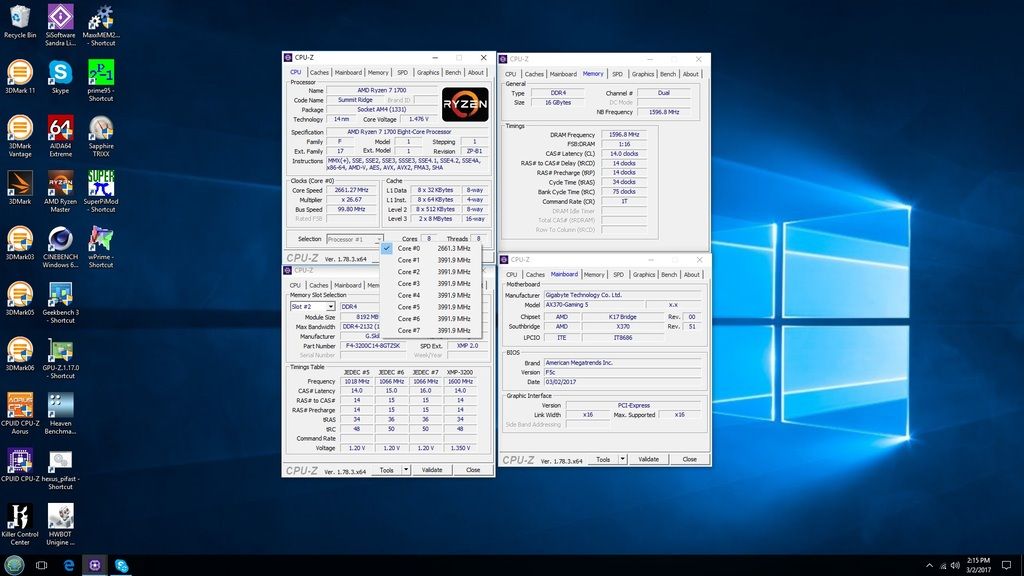Click the American Megatrends Inc. BIOS brand
The height and width of the screenshot is (576, 1024).
tap(622, 362)
